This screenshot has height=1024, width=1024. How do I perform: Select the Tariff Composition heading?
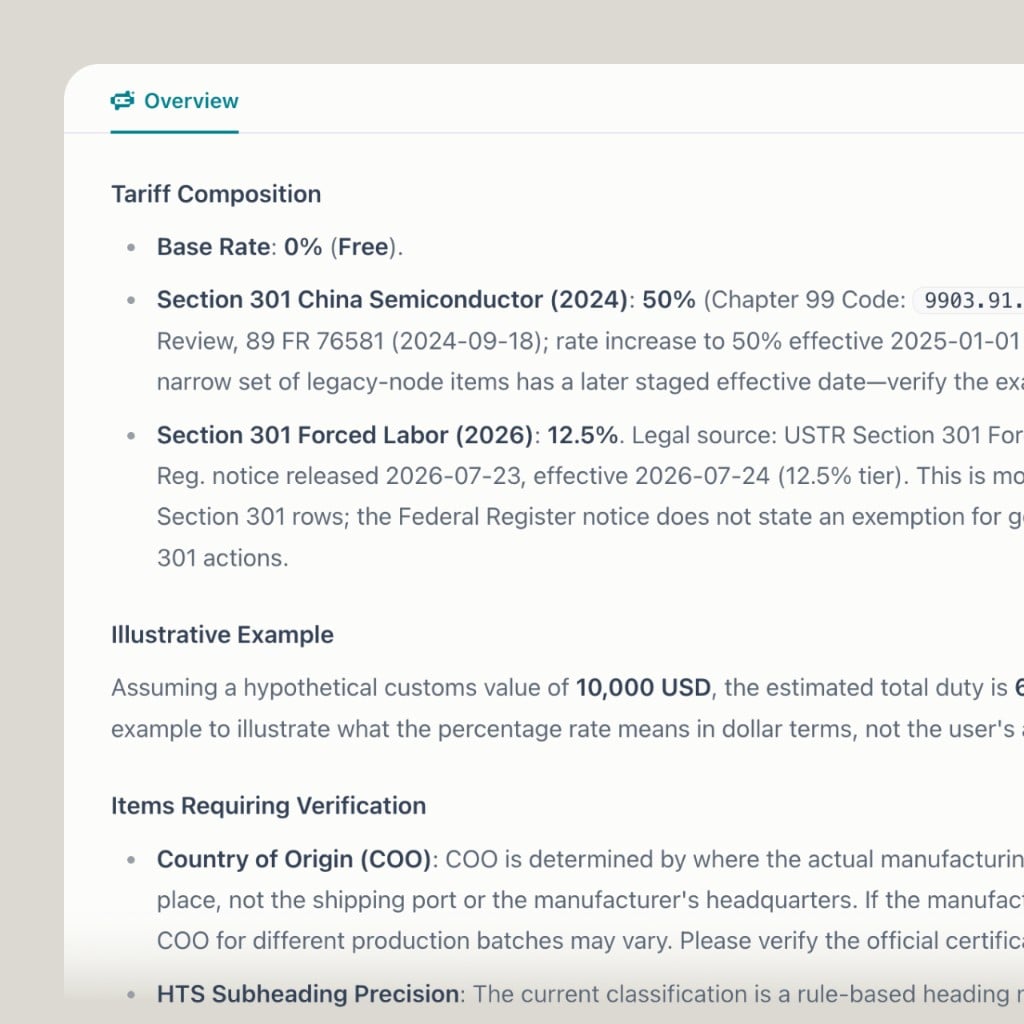click(x=216, y=194)
